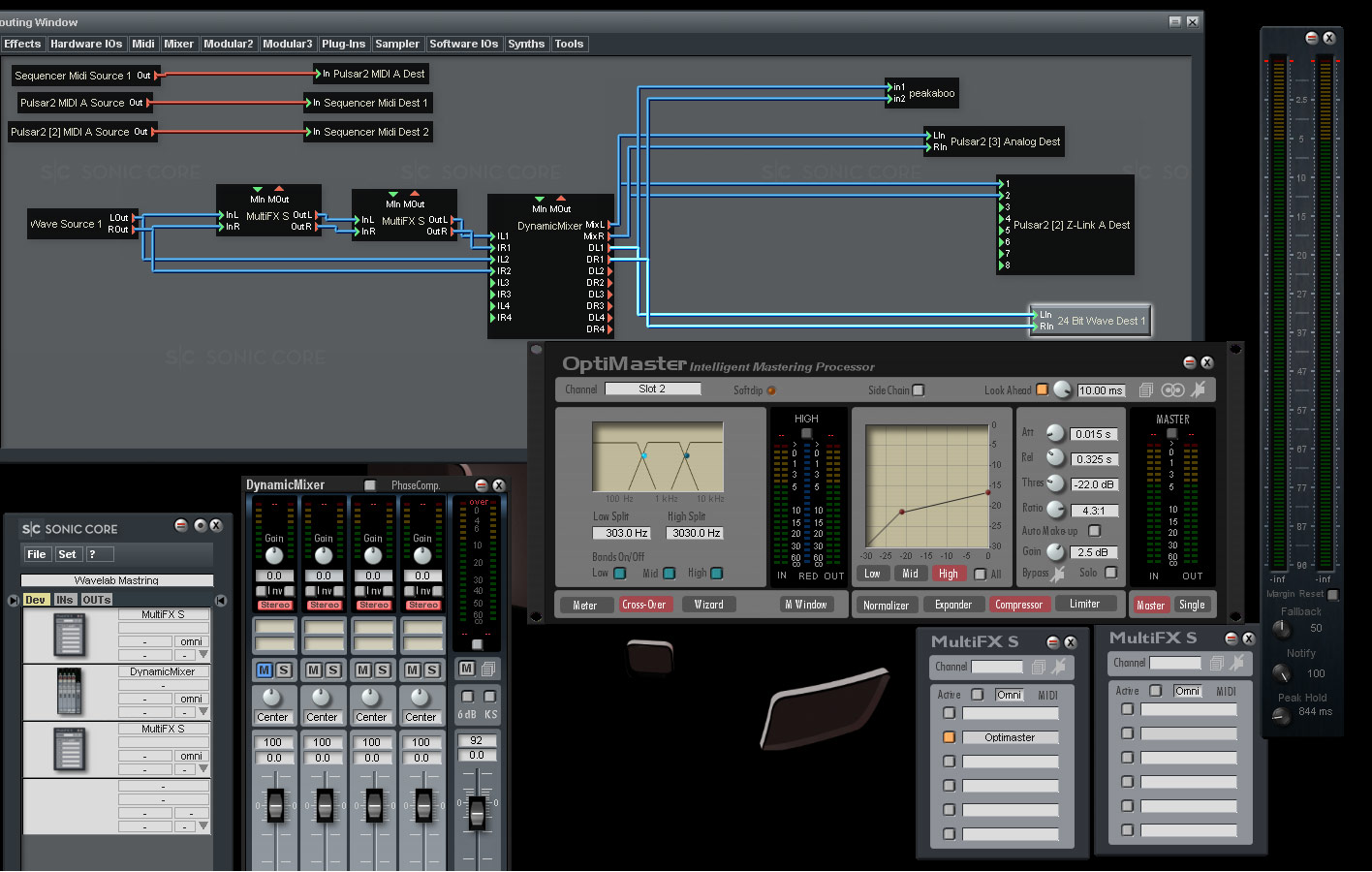Viewport: 1372px width, 872px height.
Task: Click the M Window button
Action: coord(805,604)
